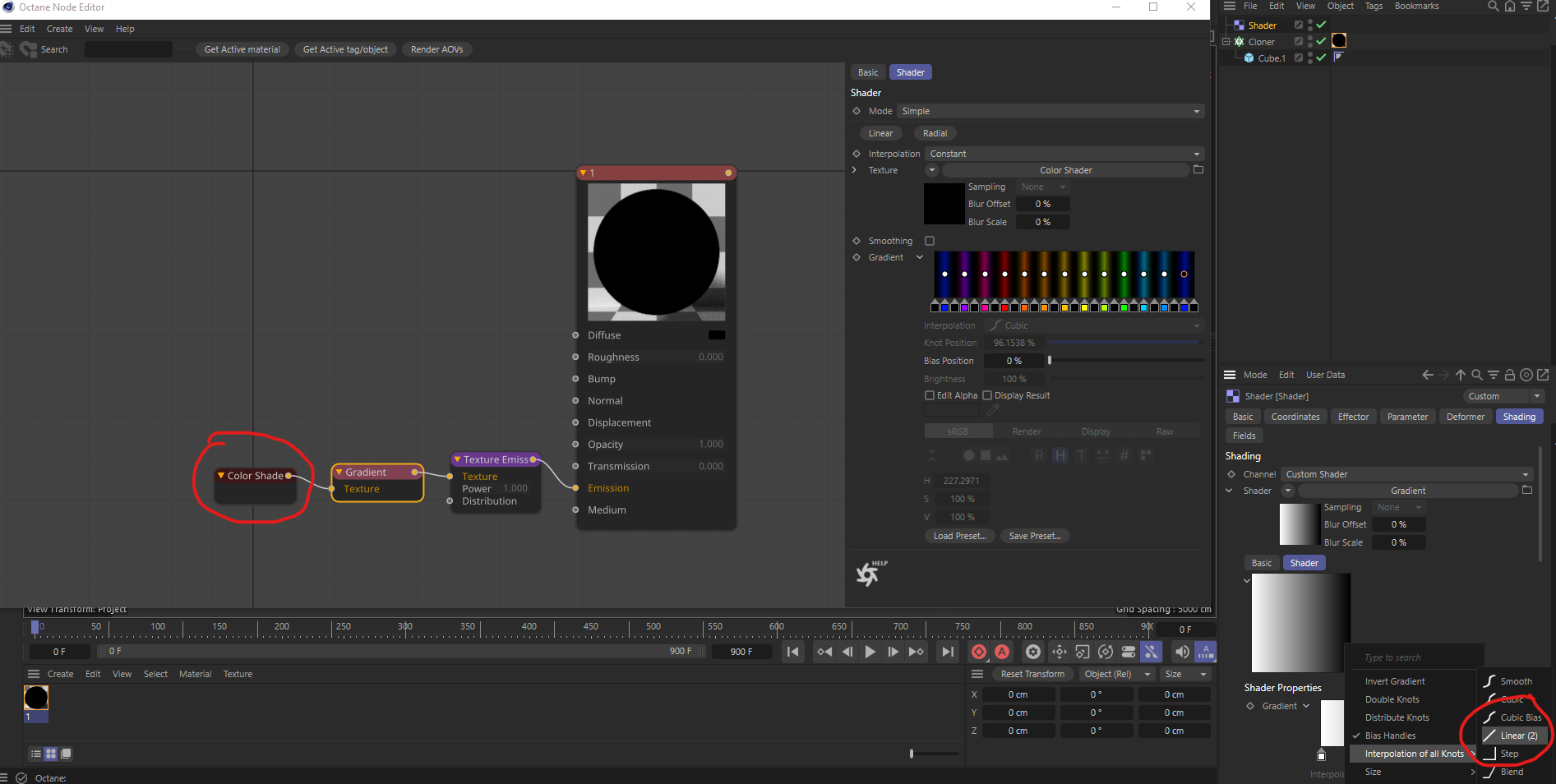Jump to the timeline end frame
This screenshot has height=784, width=1556.
(948, 652)
